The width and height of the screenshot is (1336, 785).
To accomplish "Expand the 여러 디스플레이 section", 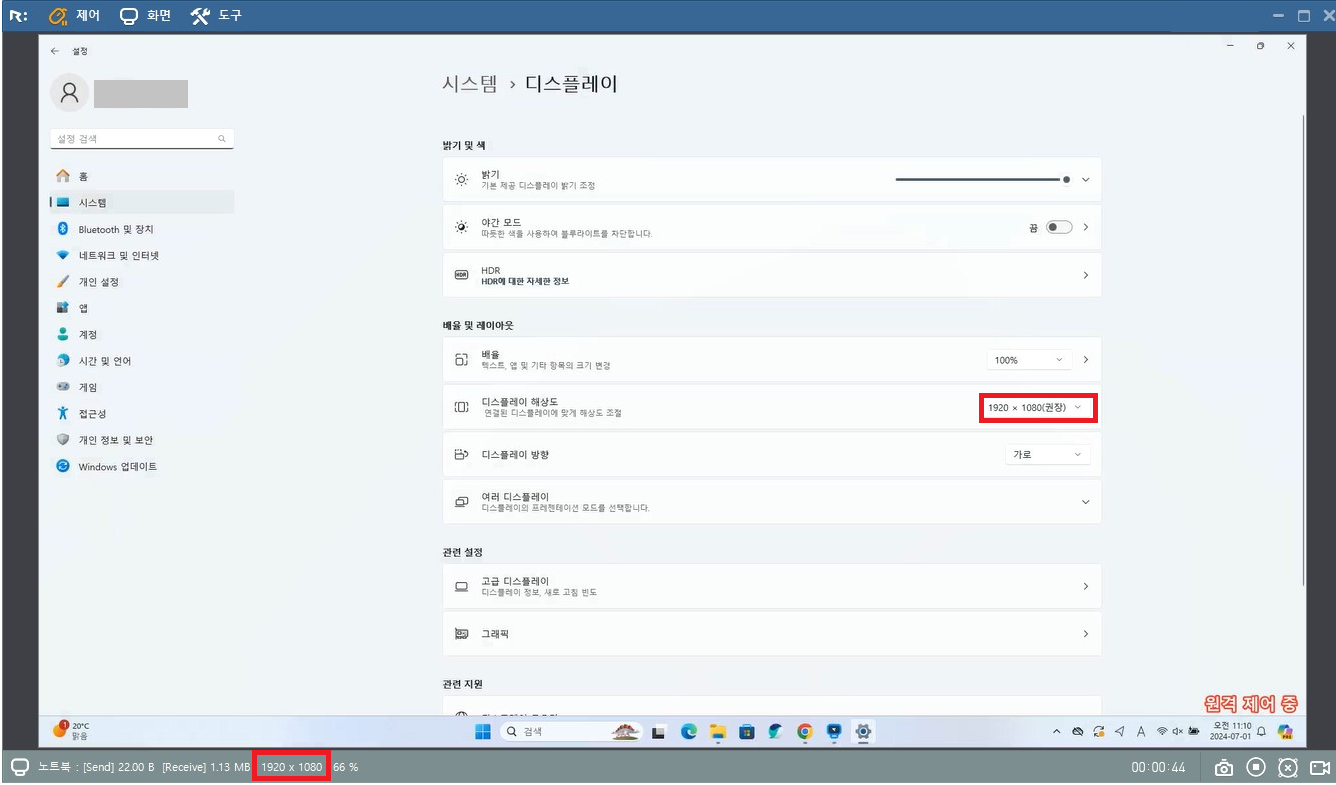I will tap(1085, 502).
